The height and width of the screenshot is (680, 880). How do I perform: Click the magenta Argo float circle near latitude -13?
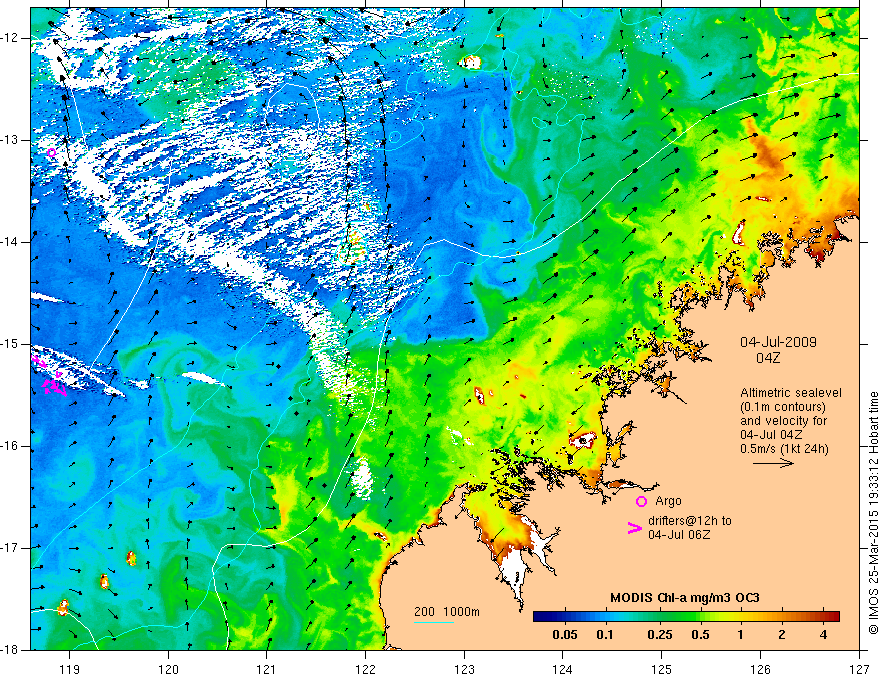coord(52,152)
